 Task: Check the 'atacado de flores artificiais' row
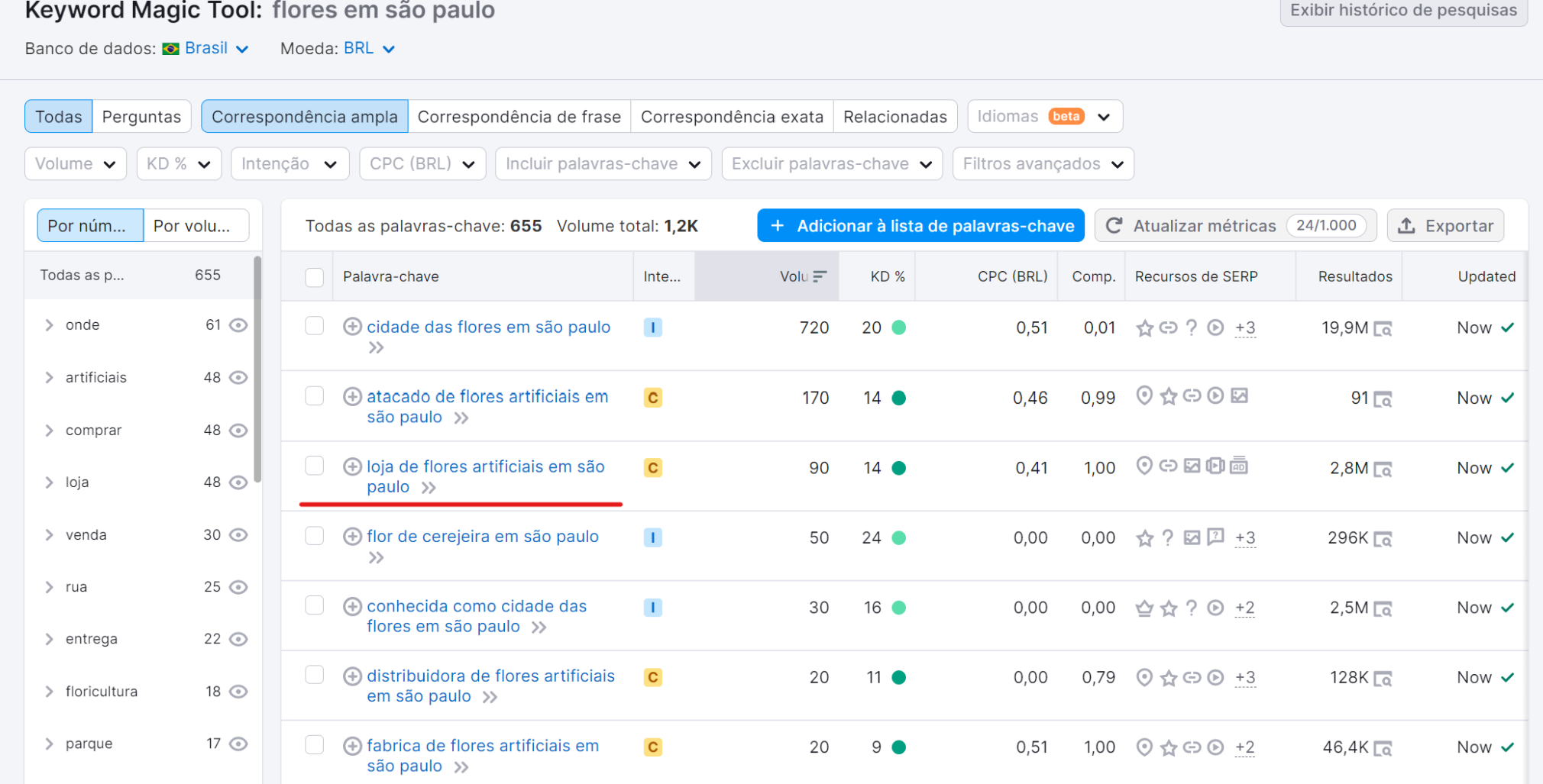(x=315, y=395)
